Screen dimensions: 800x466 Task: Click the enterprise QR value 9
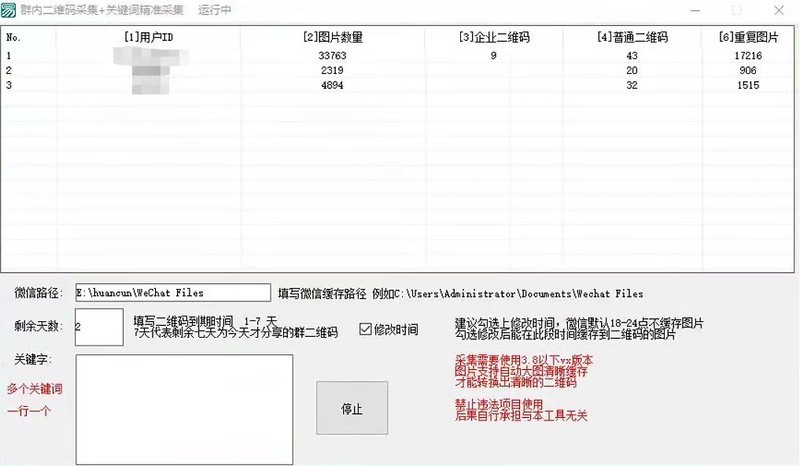tap(493, 56)
